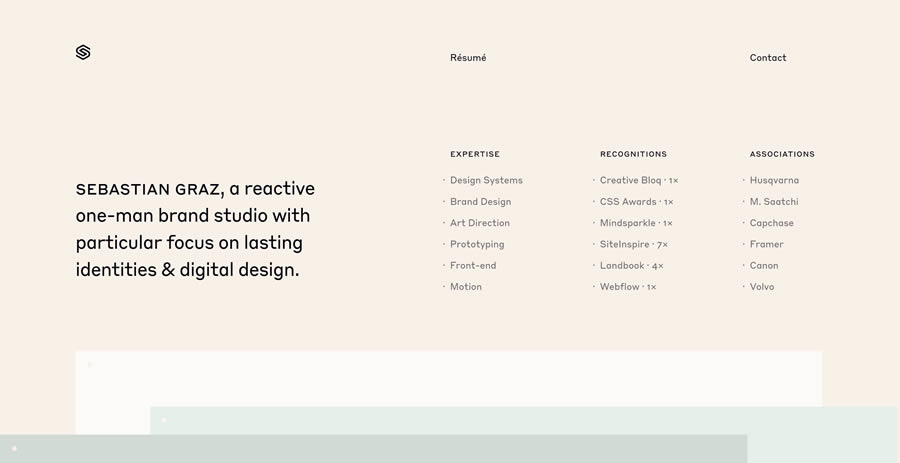Click the Mindsparkle recognition entry
The image size is (900, 463).
pyautogui.click(x=636, y=223)
